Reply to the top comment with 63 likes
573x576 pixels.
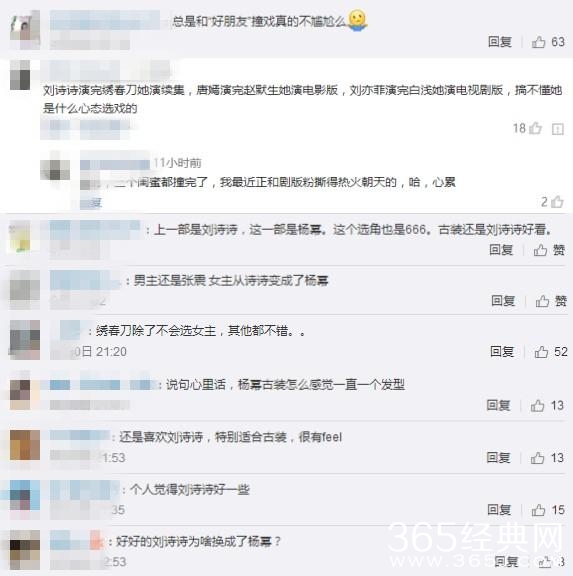pyautogui.click(x=500, y=42)
